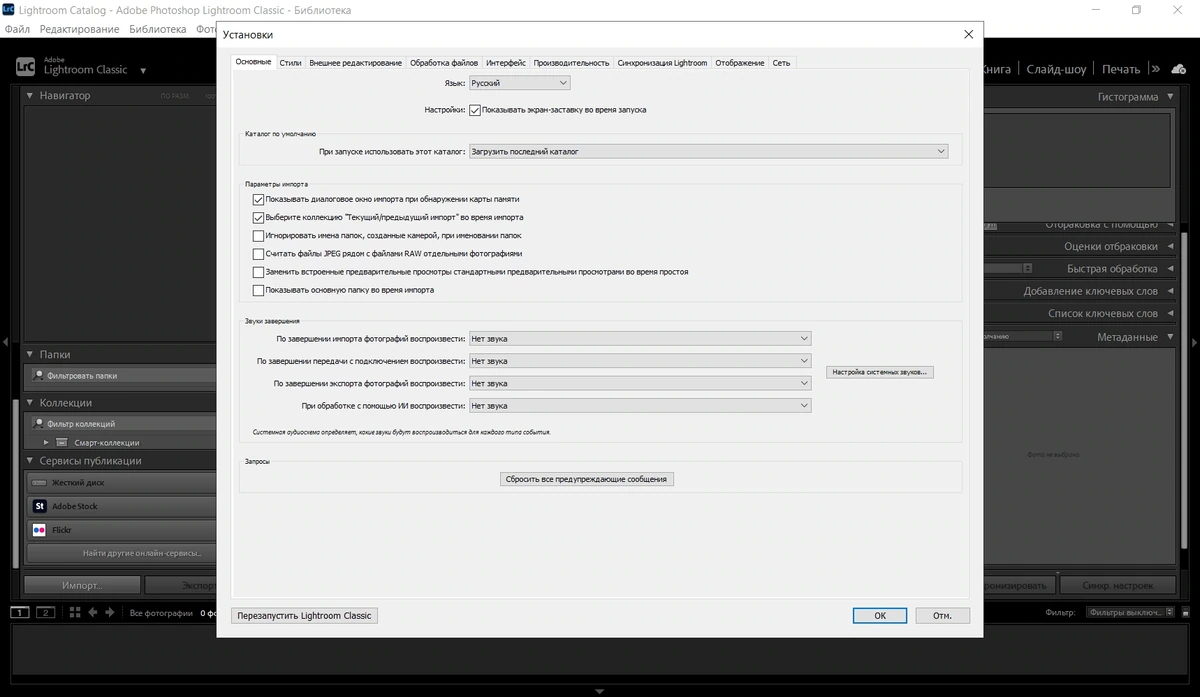Click the Жесткий диск drive icon
The image size is (1200, 697).
(39, 482)
